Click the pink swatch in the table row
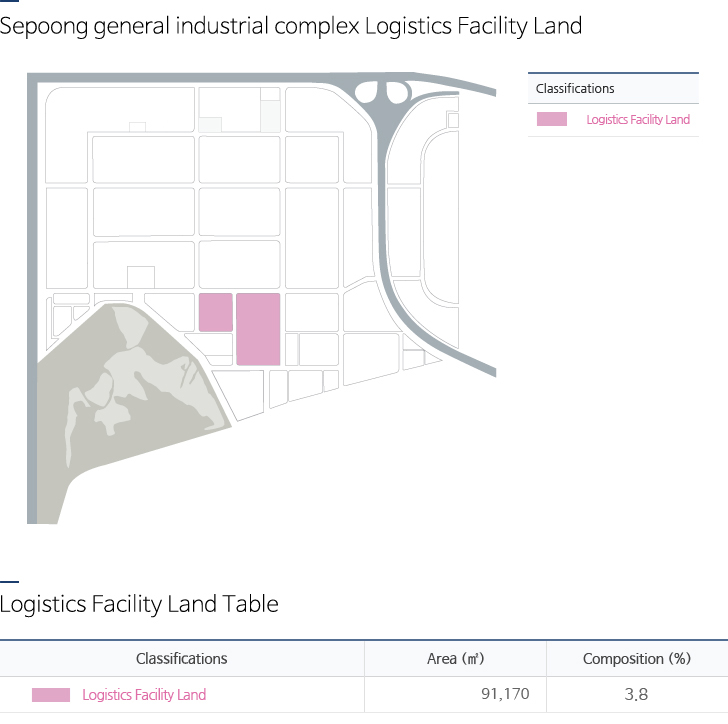The width and height of the screenshot is (728, 724). click(x=51, y=695)
